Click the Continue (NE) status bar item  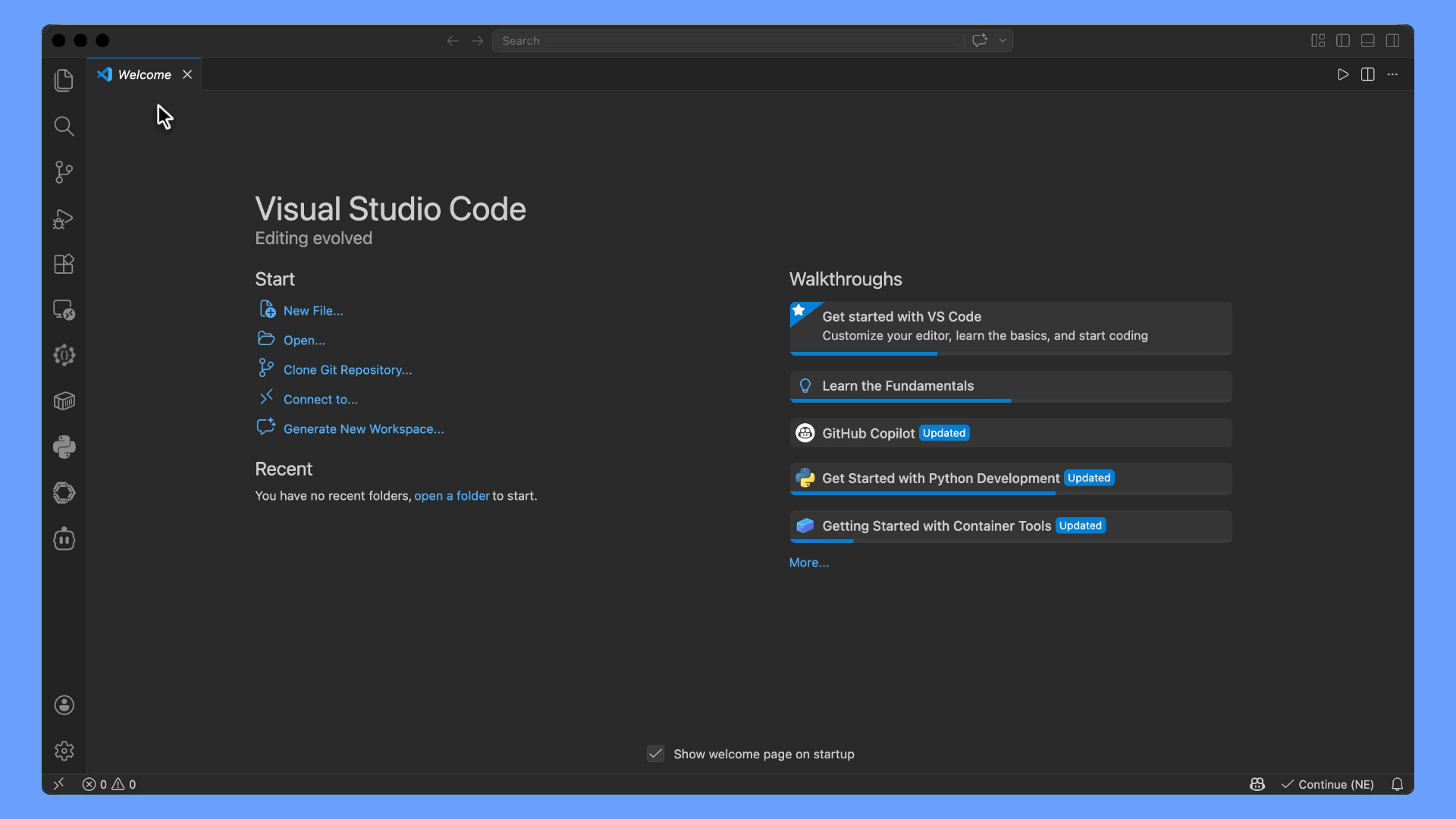tap(1328, 784)
